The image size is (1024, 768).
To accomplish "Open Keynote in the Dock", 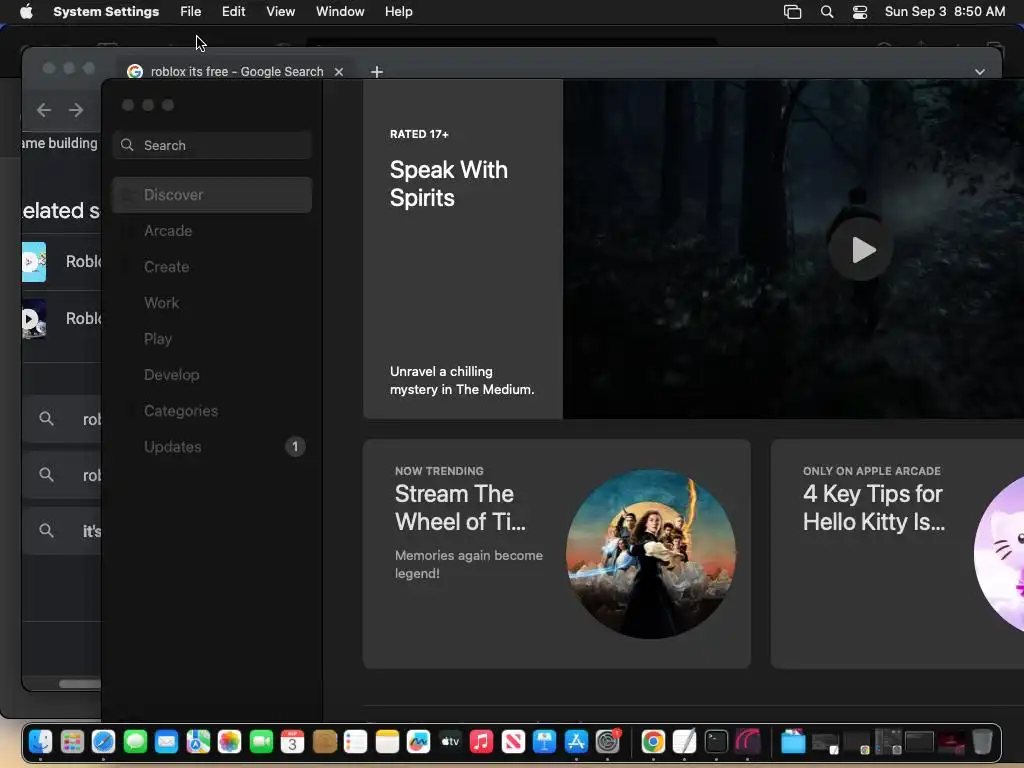I will (x=545, y=742).
